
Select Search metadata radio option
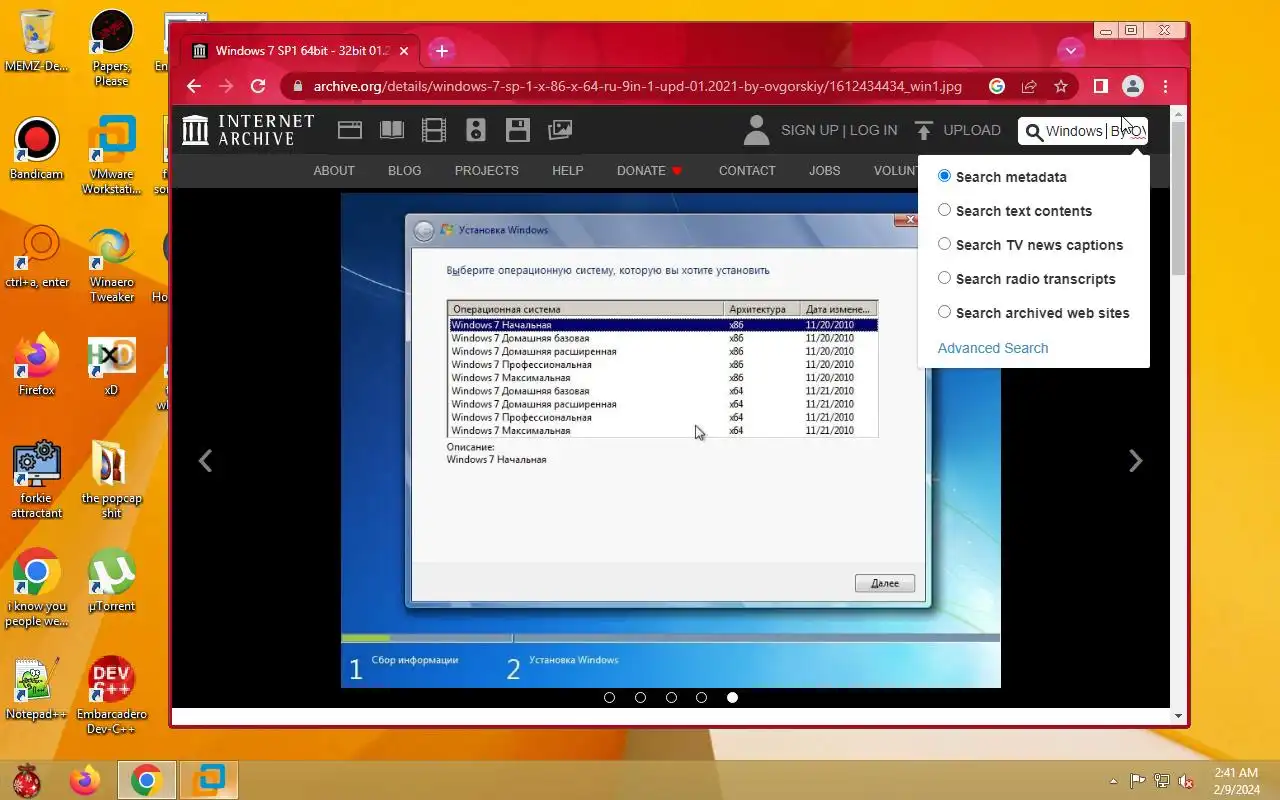point(944,176)
